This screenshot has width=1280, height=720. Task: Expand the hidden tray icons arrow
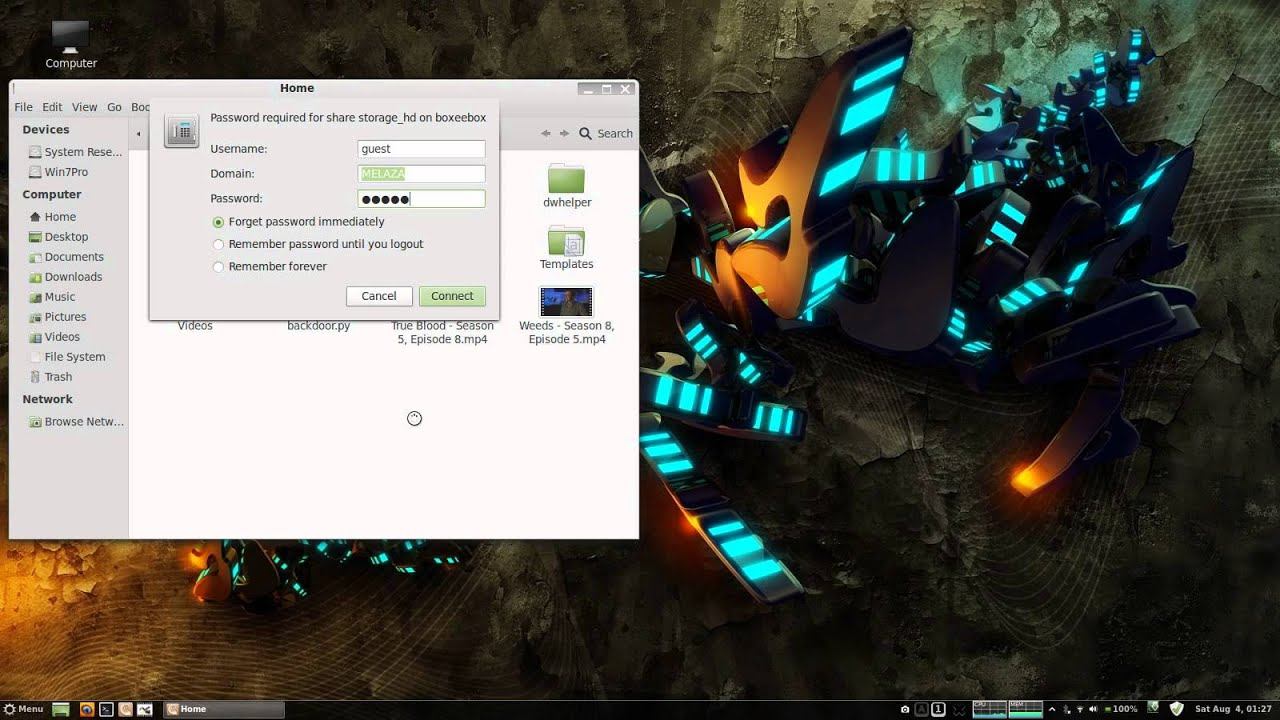pyautogui.click(x=1052, y=709)
